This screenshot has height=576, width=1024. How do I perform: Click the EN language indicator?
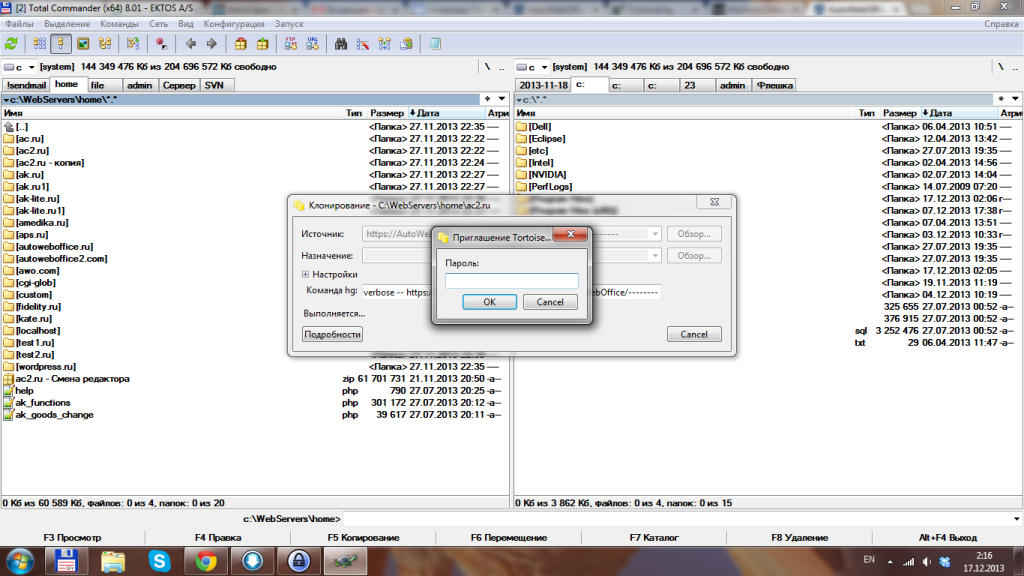pos(869,560)
